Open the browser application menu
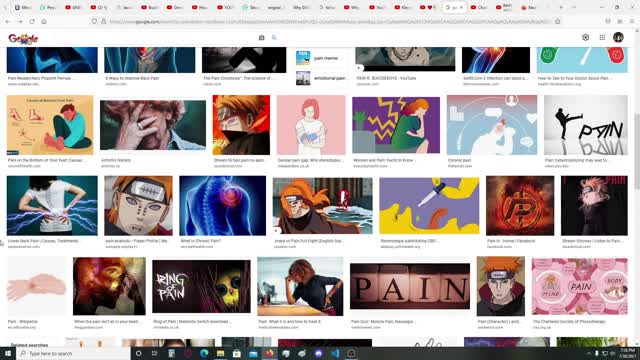The height and width of the screenshot is (360, 640). (632, 21)
